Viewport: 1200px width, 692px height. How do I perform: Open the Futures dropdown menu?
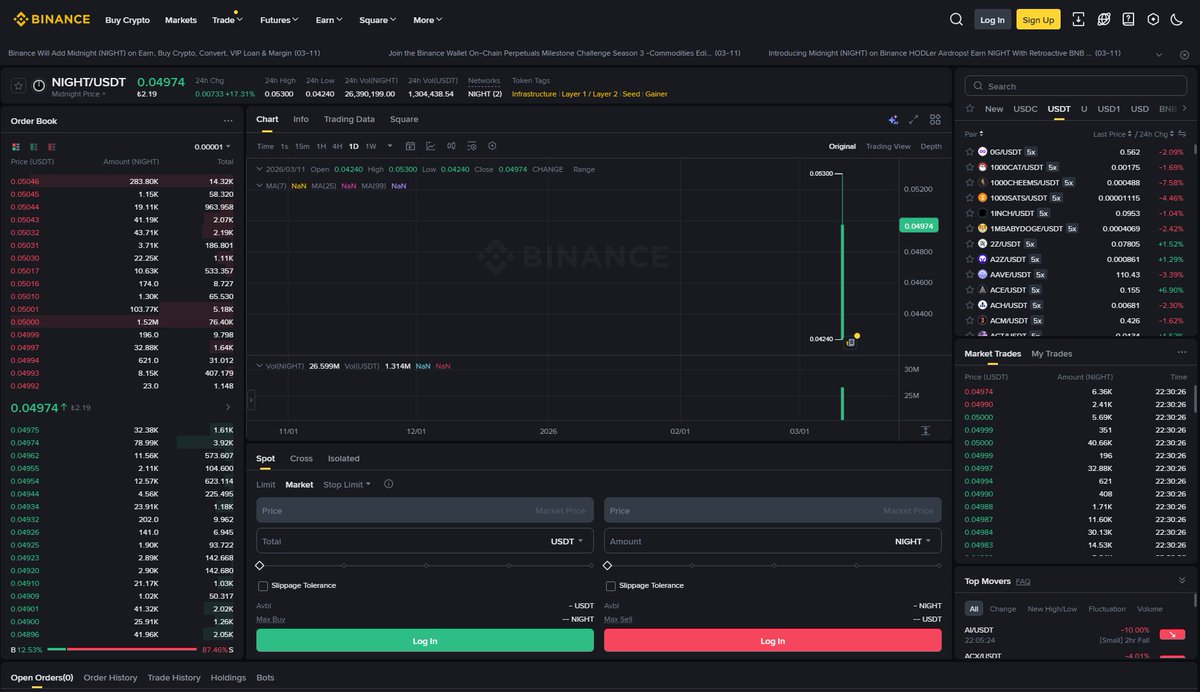pos(279,20)
